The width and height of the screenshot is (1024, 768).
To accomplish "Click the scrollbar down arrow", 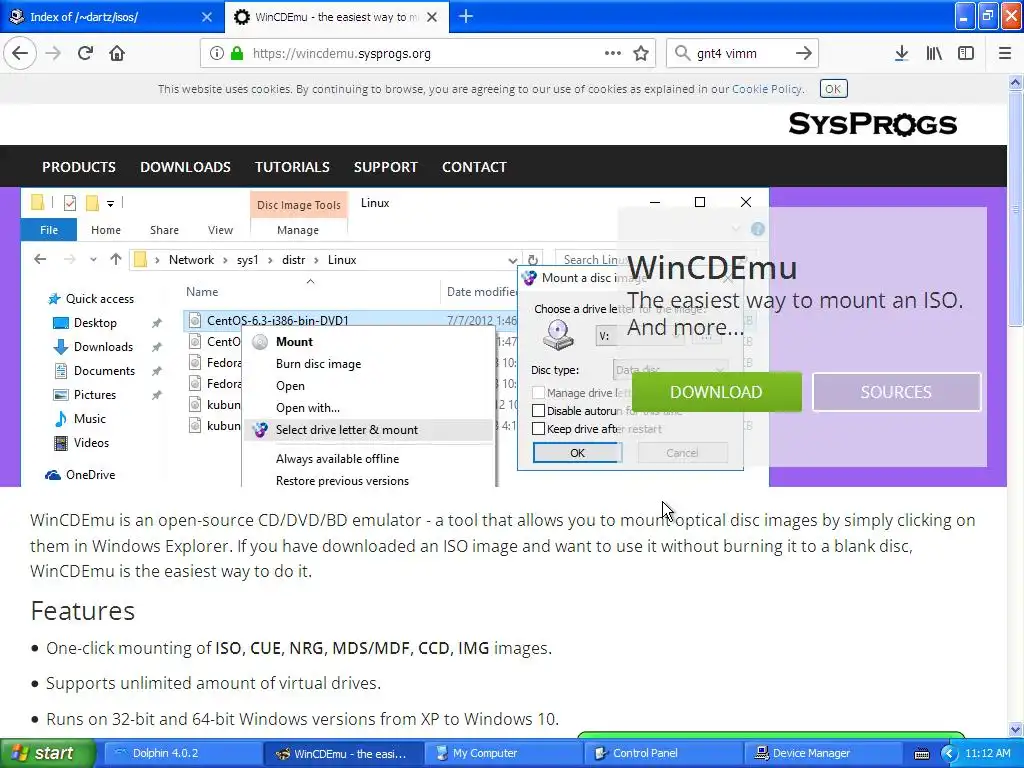I will coord(1015,729).
